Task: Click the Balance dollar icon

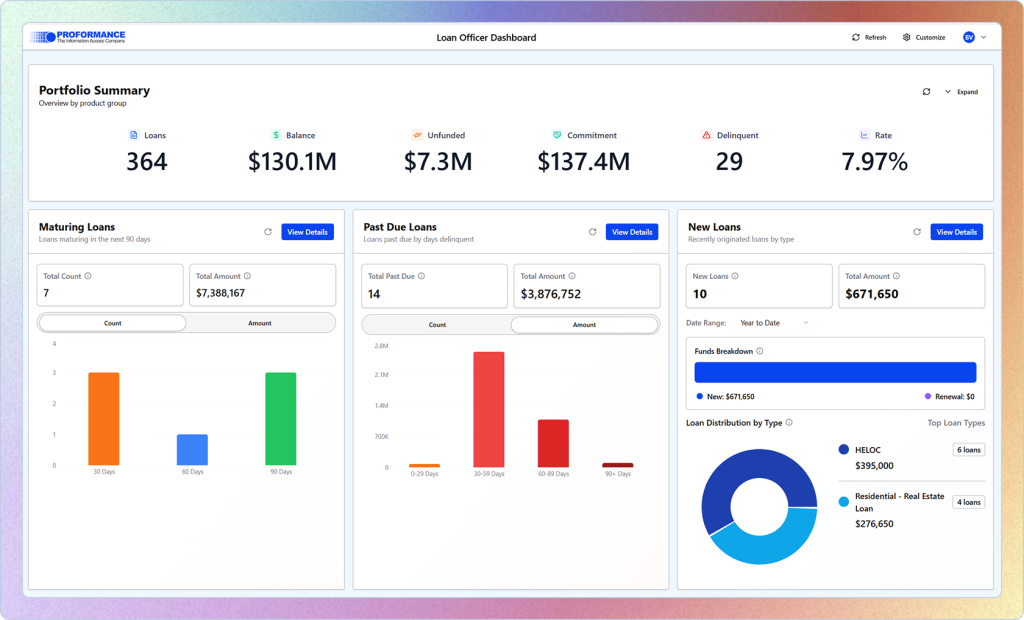Action: (x=274, y=135)
